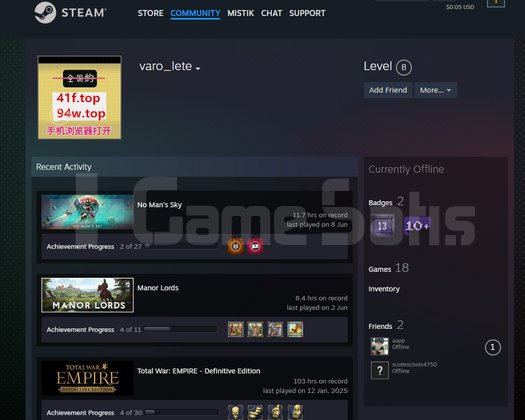Click fourth Total War EMPIRE achievement icon

coord(295,412)
